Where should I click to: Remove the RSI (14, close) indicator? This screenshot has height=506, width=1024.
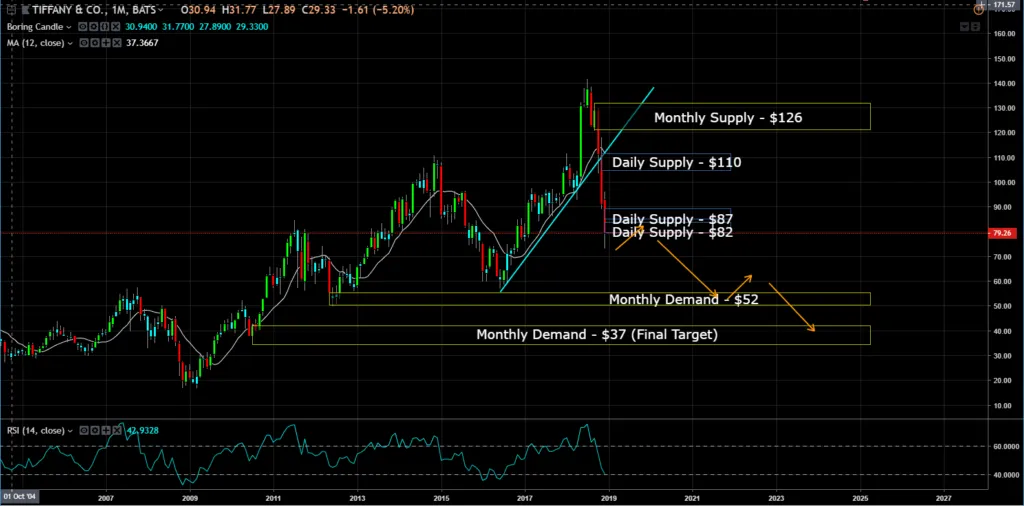pyautogui.click(x=117, y=430)
